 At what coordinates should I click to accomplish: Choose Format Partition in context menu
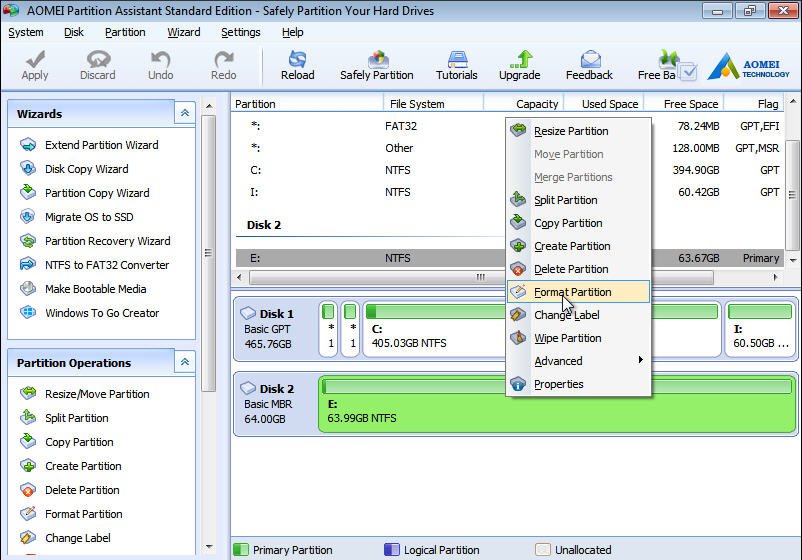[578, 292]
